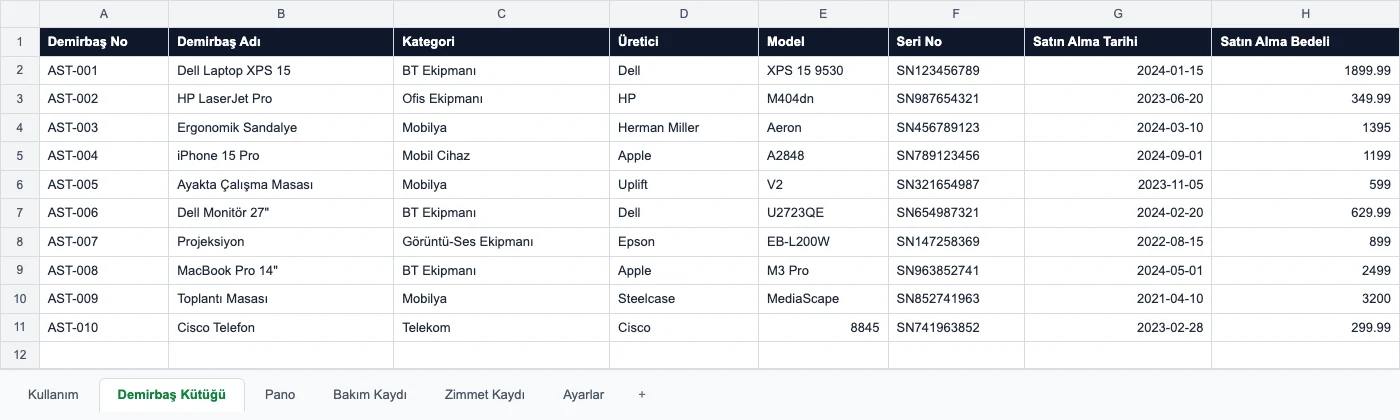
Task: Select column G header
Action: pos(1118,14)
